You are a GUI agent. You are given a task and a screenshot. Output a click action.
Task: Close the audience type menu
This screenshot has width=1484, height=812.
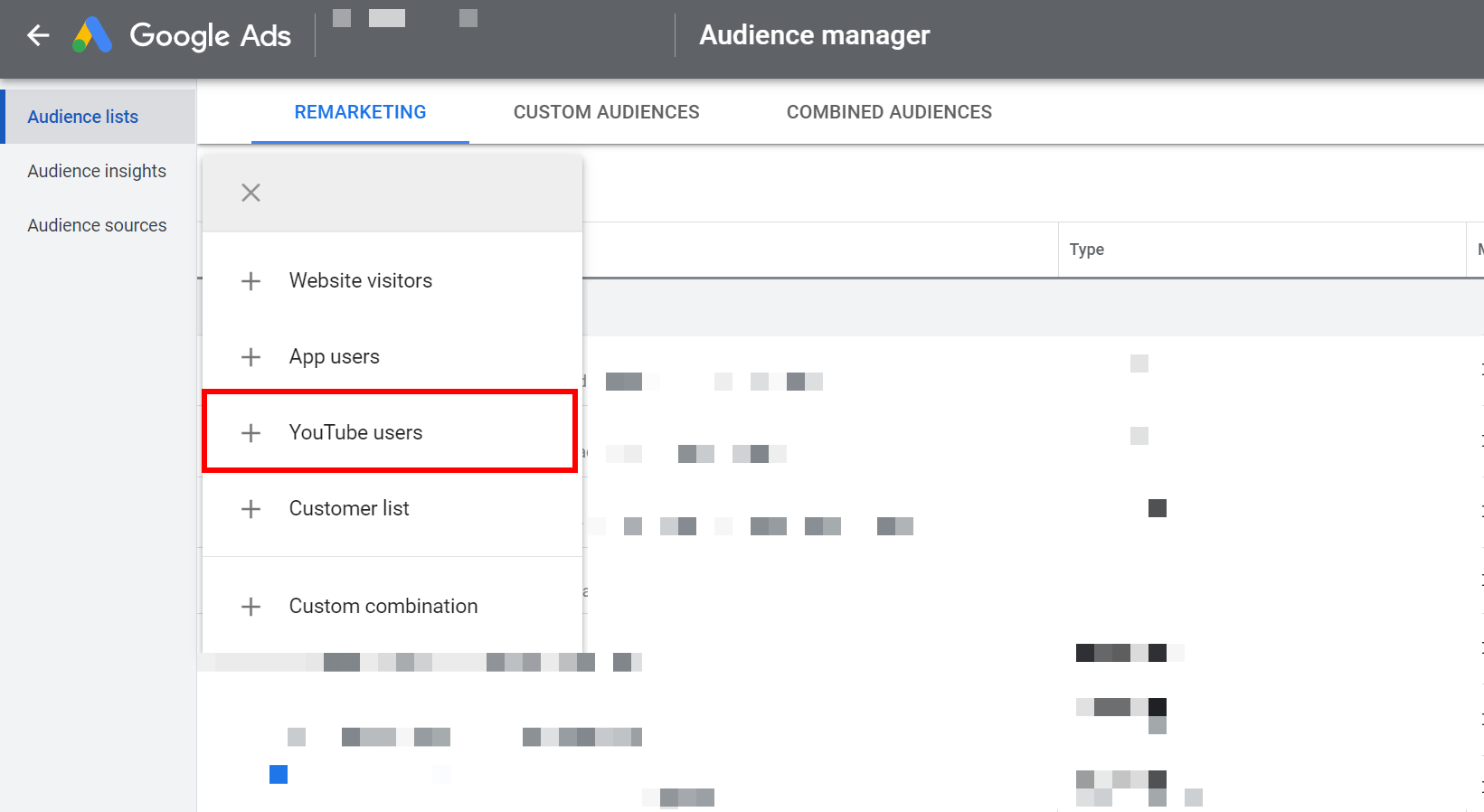(250, 193)
